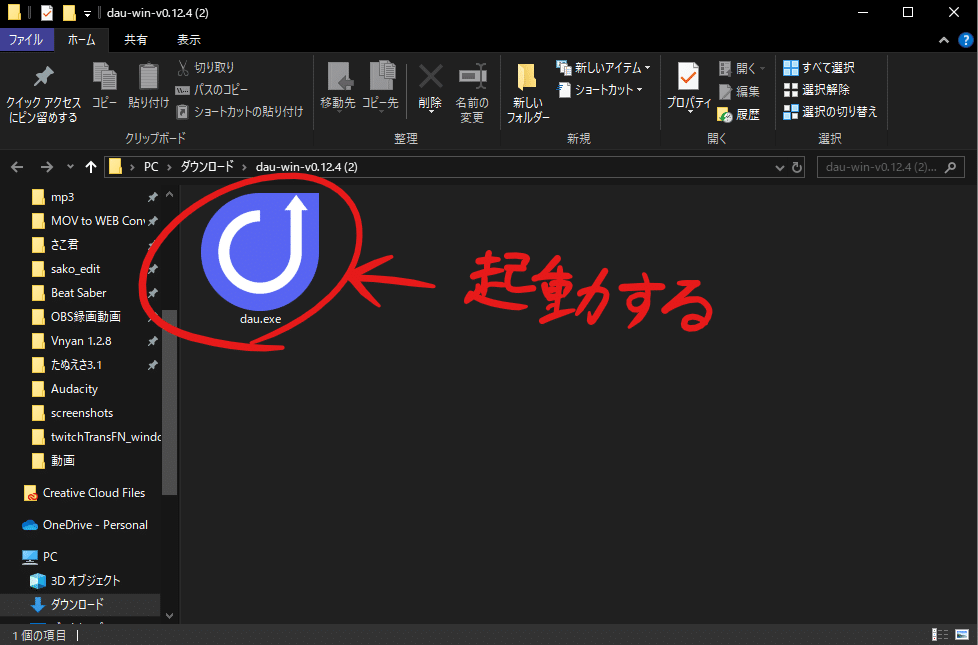Select 3D オブジェクト in sidebar
The height and width of the screenshot is (645, 978).
coord(75,581)
